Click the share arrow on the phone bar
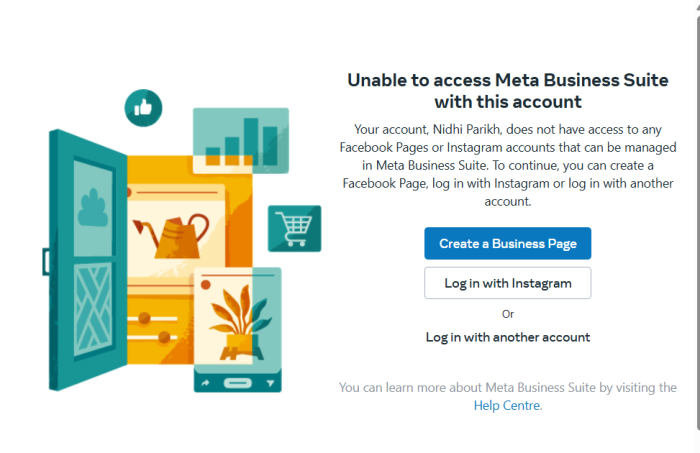The image size is (700, 453). tap(205, 383)
